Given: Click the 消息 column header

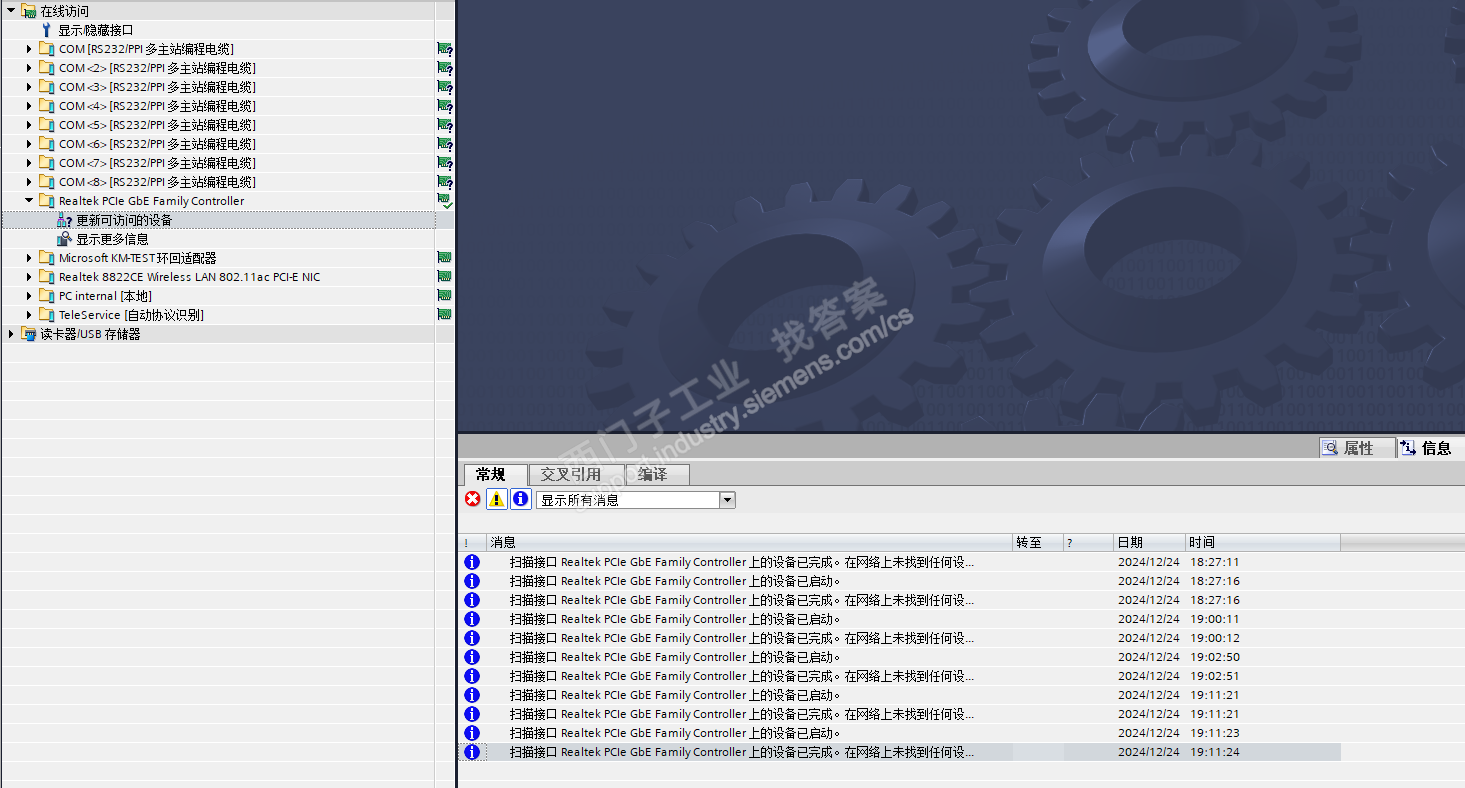Looking at the screenshot, I should click(x=750, y=542).
